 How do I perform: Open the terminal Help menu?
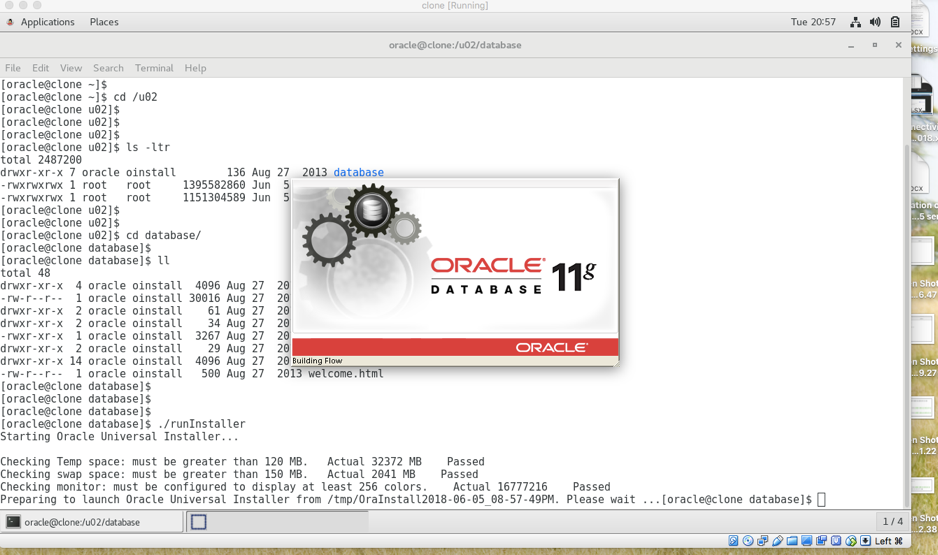pos(195,68)
